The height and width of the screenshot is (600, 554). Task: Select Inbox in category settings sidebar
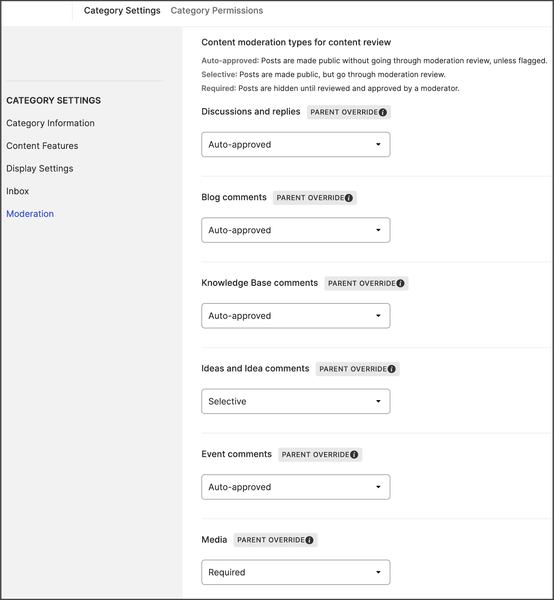[x=18, y=191]
